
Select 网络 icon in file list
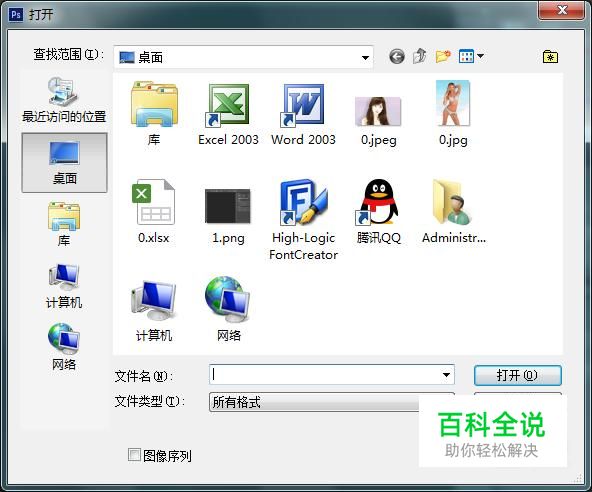(228, 309)
